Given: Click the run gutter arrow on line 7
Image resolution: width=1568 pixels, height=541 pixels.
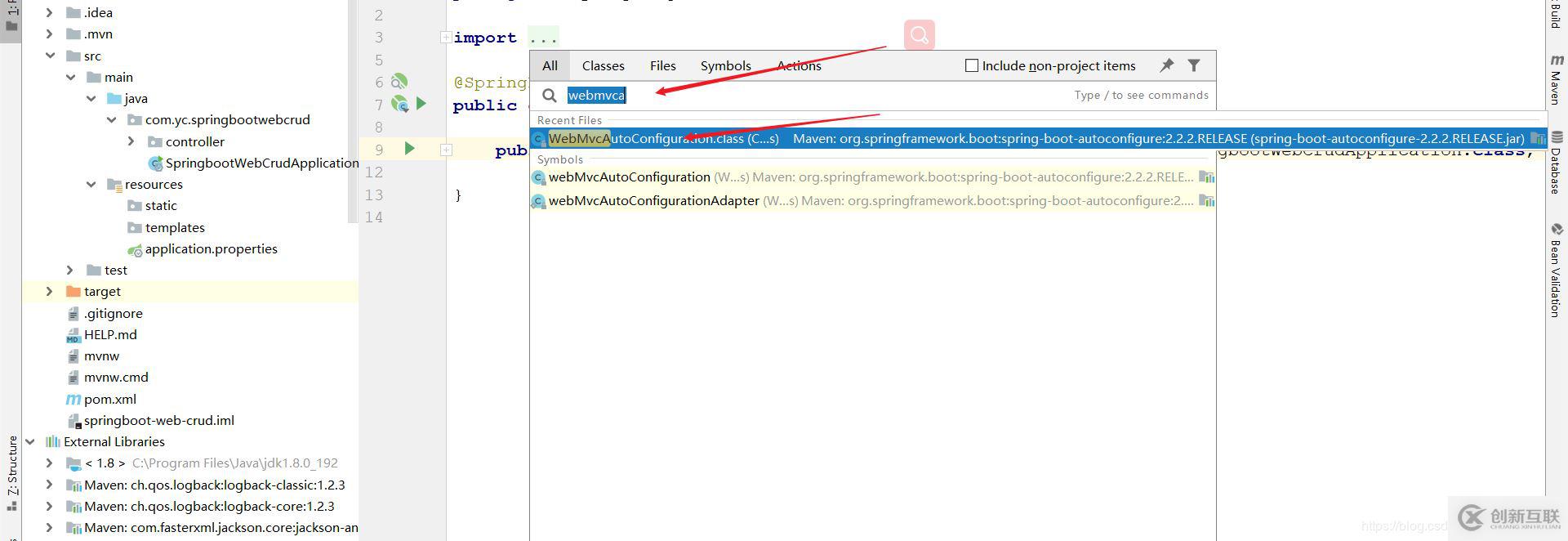Looking at the screenshot, I should pyautogui.click(x=421, y=104).
